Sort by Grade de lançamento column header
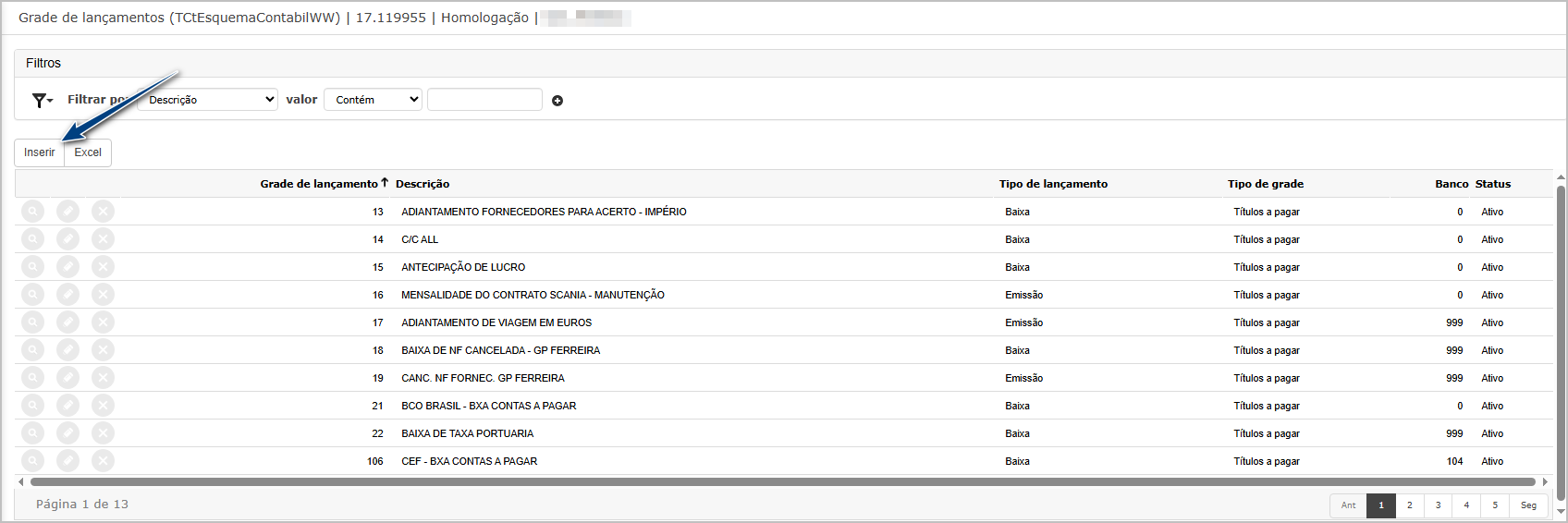Viewport: 1568px width, 523px height. pos(319,184)
